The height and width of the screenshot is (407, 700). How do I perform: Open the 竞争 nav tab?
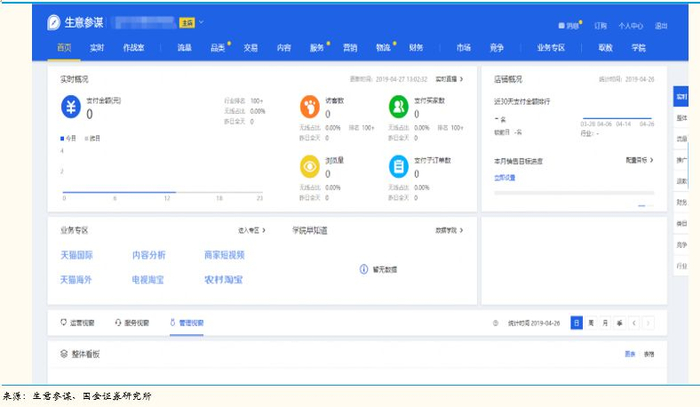coord(497,47)
